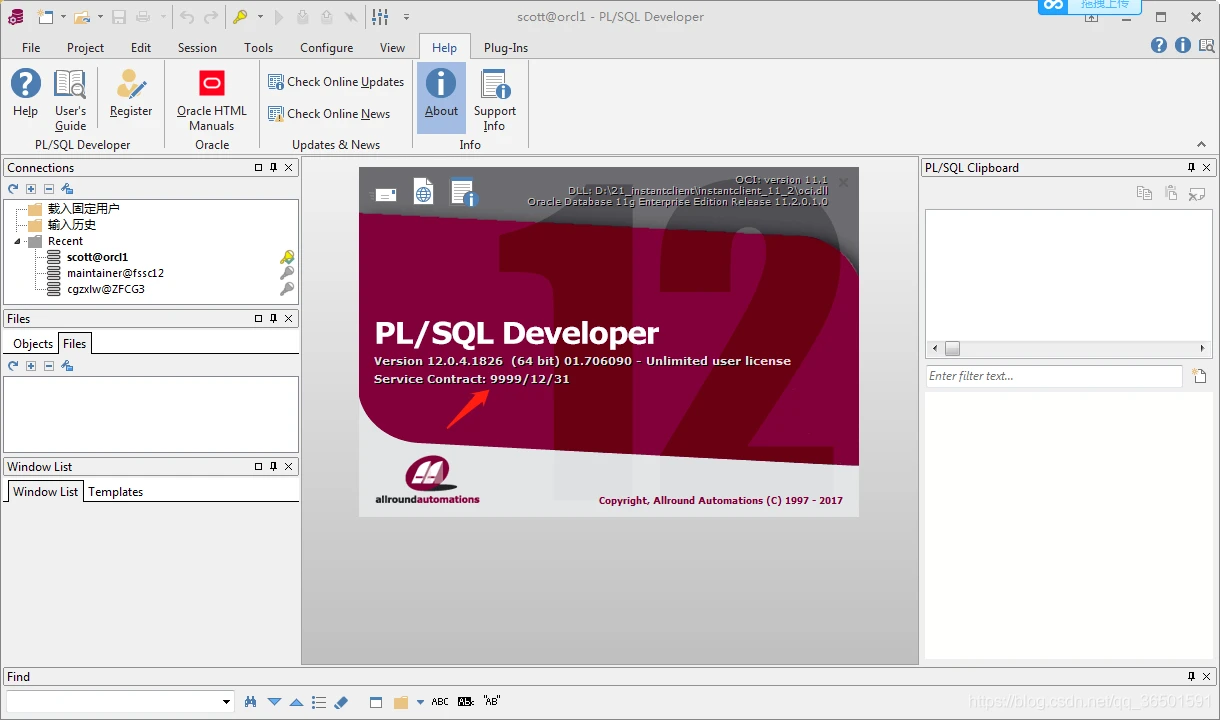The height and width of the screenshot is (720, 1220).
Task: Open the Find text history dropdown
Action: coord(227,702)
